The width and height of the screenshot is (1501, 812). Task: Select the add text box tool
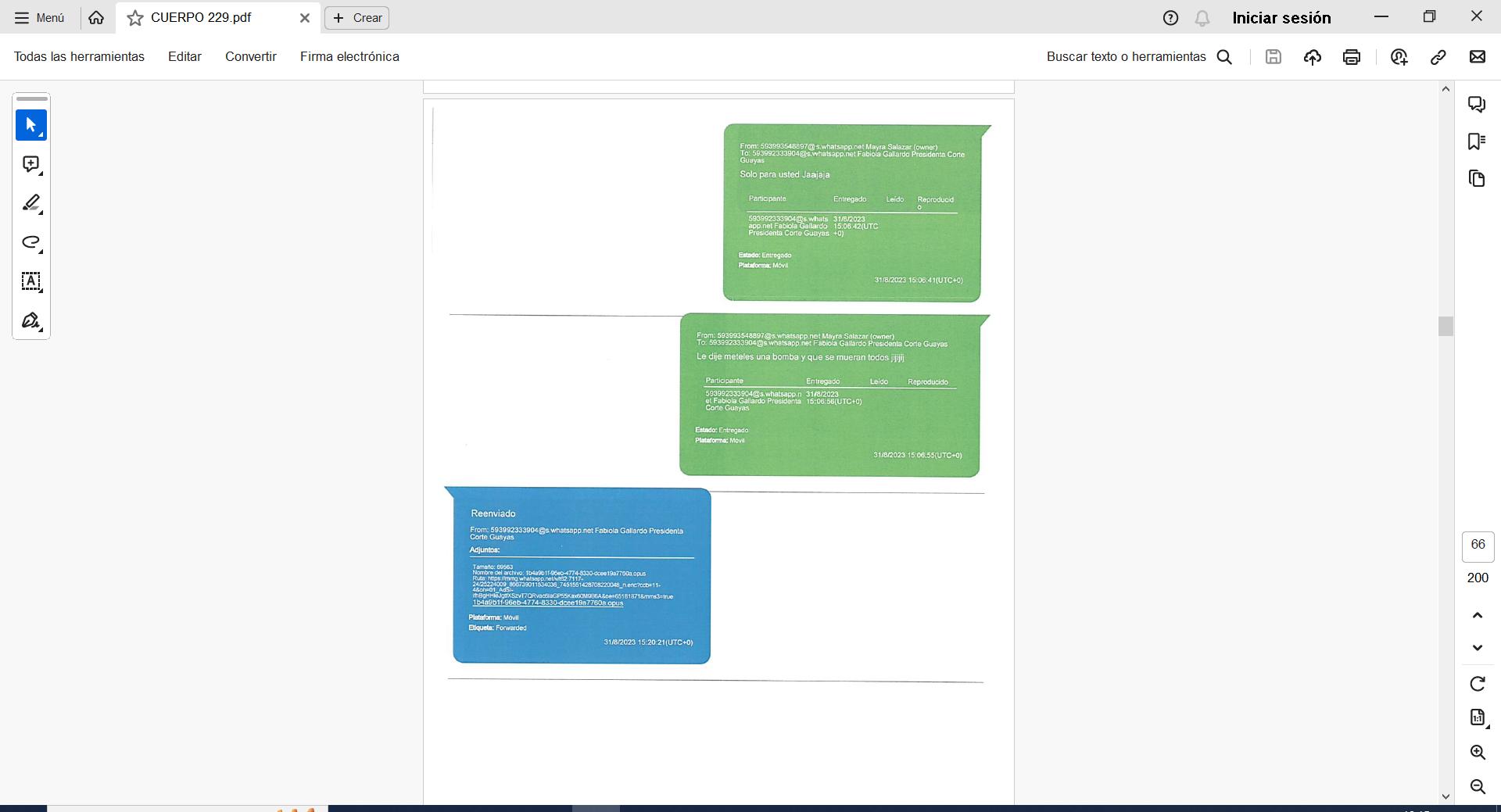(31, 281)
